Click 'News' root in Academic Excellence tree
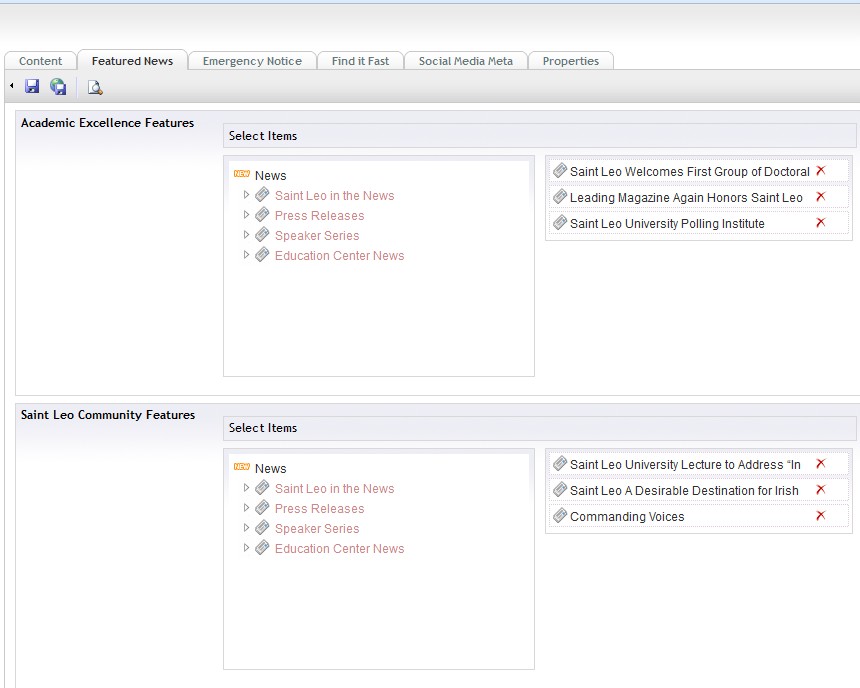860x688 pixels. [x=270, y=176]
